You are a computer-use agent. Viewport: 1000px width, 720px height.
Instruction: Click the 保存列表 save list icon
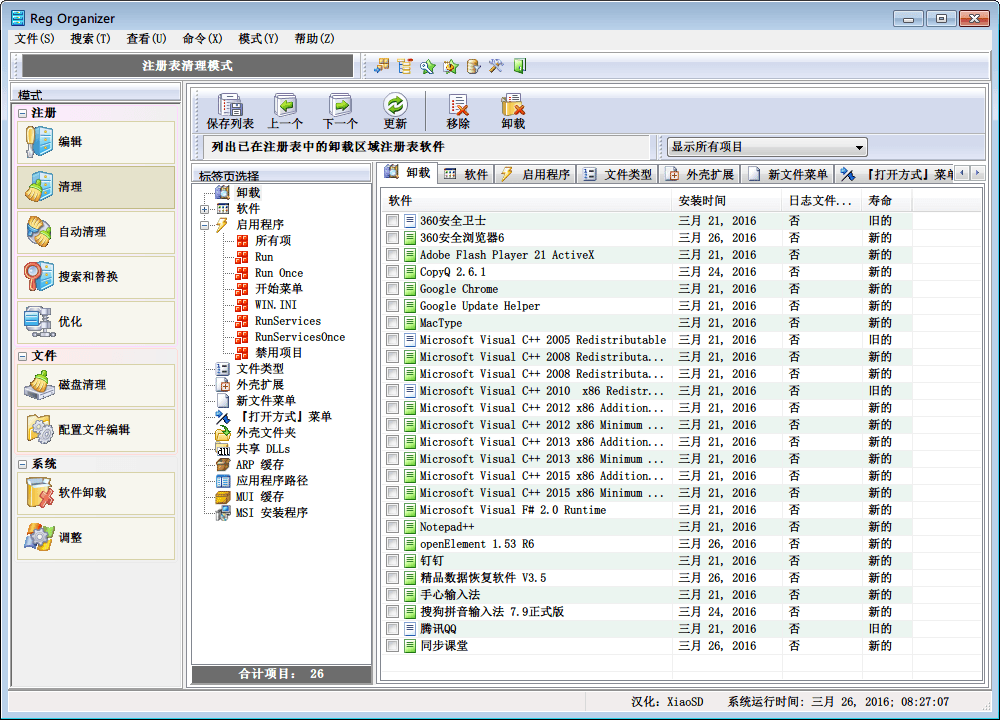(230, 111)
